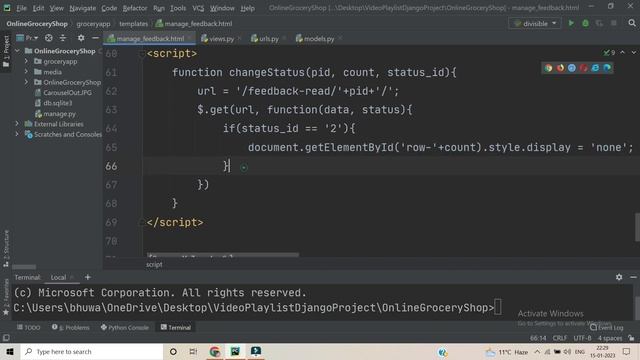Select the Local terminal tab
Screen dimensions: 640x360
point(58,277)
